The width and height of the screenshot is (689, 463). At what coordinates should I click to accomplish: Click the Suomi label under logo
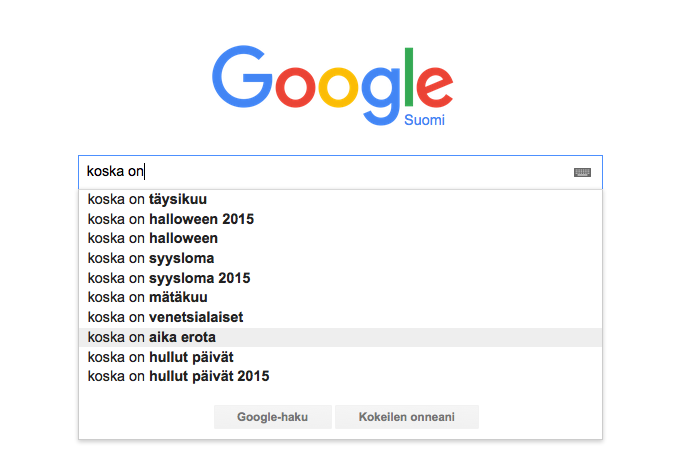[x=424, y=120]
